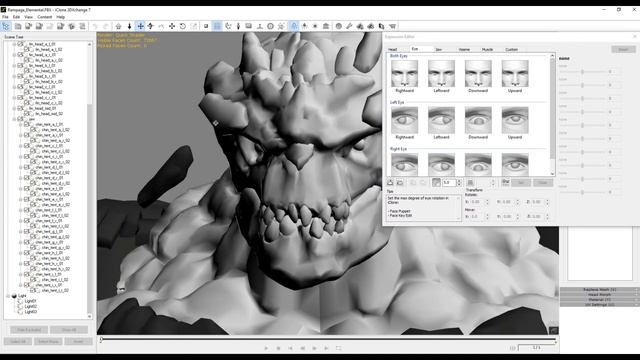Open the File menu
Viewport: 640px width, 360px height.
coord(5,17)
